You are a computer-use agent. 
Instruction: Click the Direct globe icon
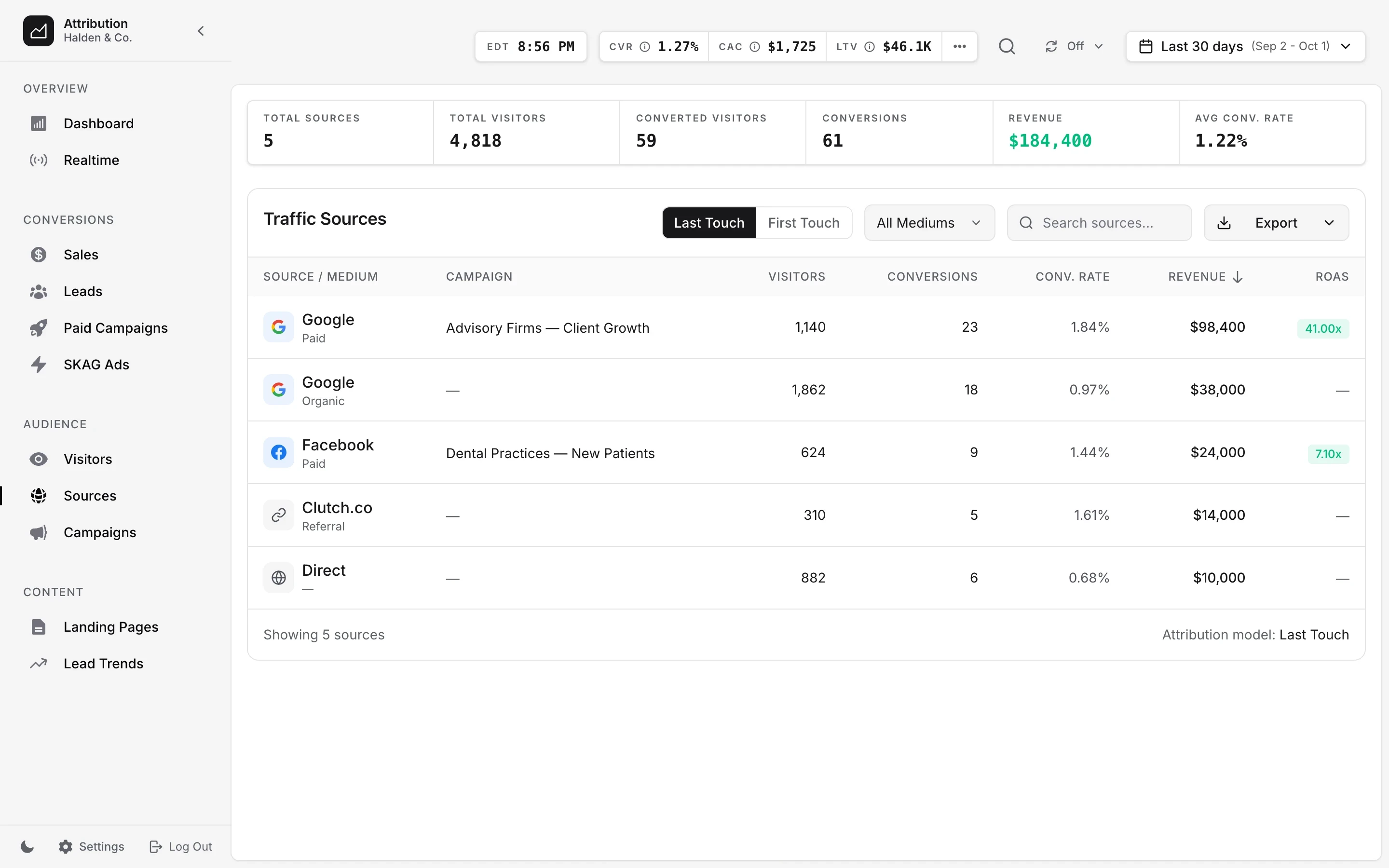coord(278,578)
